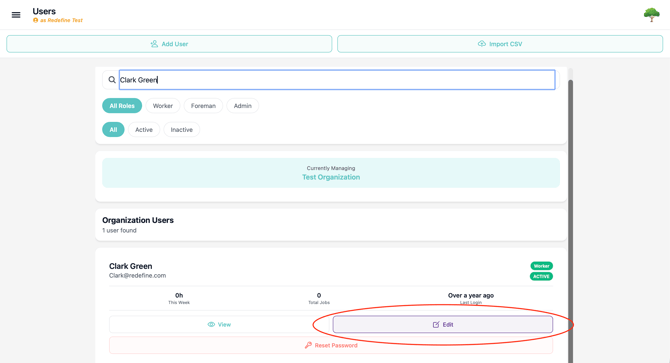Click the Clark@redefine.com email

click(137, 275)
